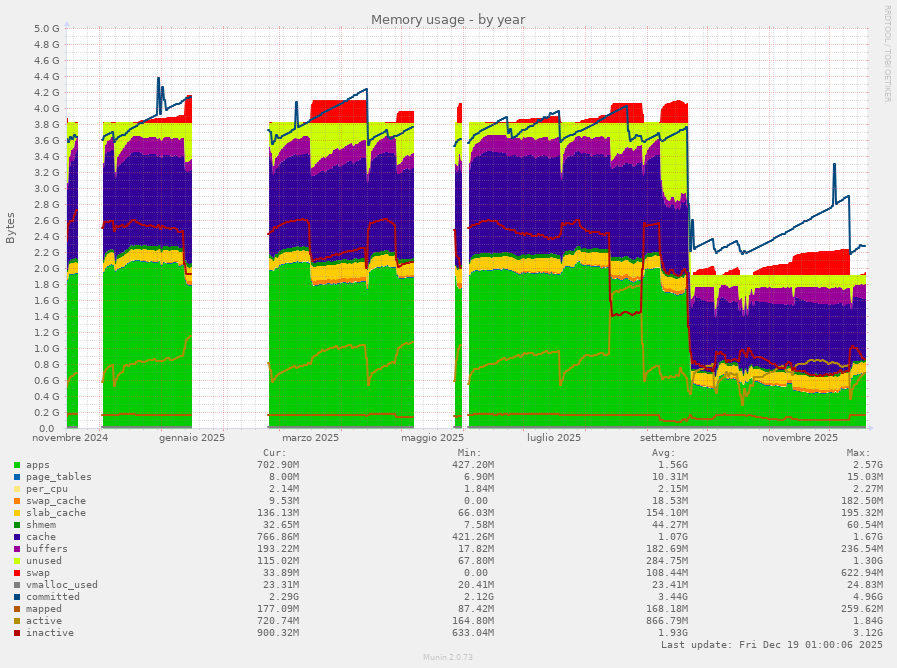Image resolution: width=897 pixels, height=668 pixels.
Task: Toggle the inactive series legend marker
Action: (x=16, y=632)
